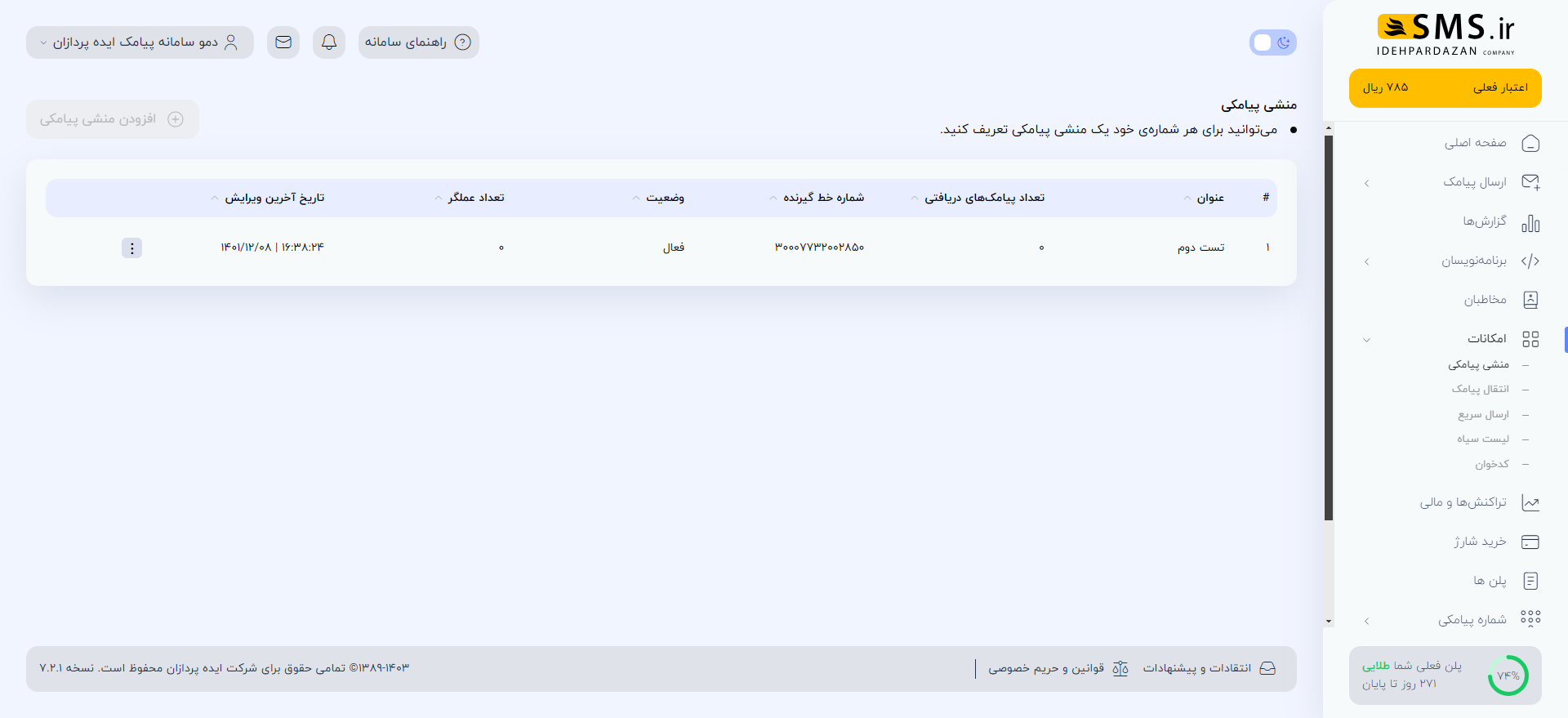Toggle dark mode switch
The height and width of the screenshot is (718, 1568).
click(x=1272, y=42)
